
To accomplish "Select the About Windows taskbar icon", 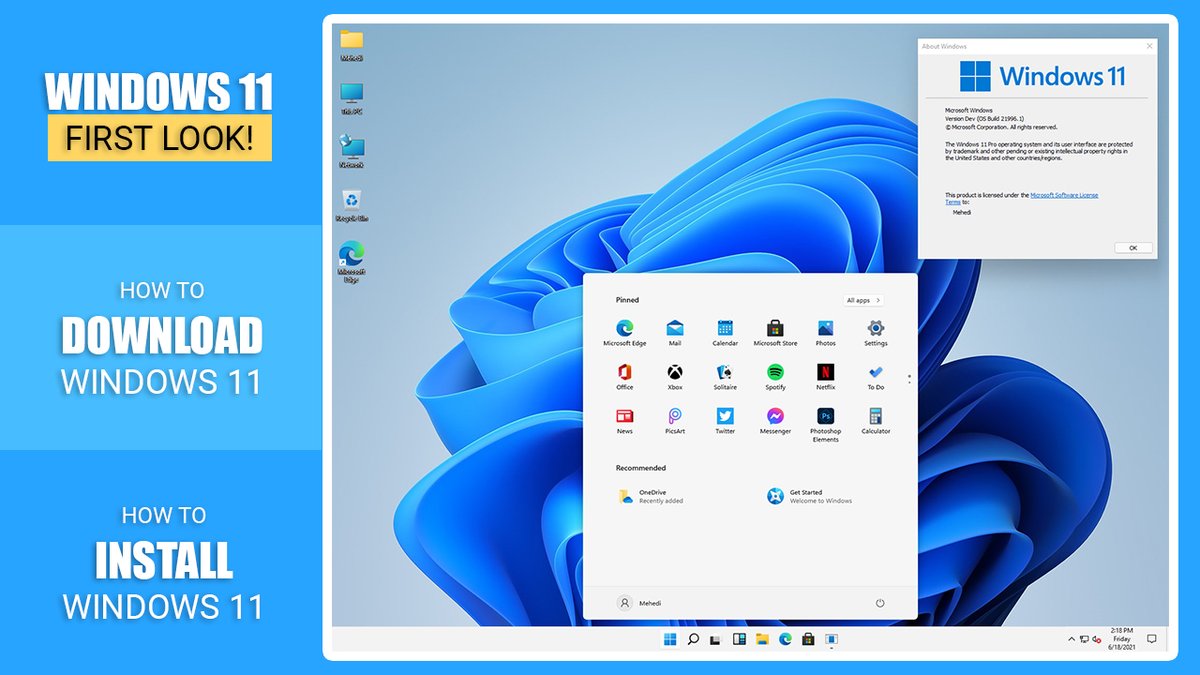I will tap(831, 639).
